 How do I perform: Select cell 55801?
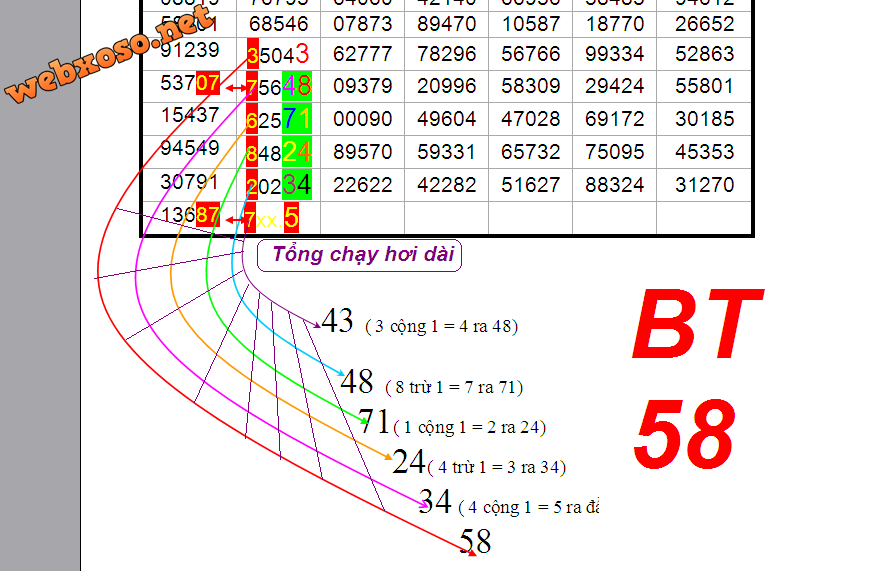coord(704,86)
